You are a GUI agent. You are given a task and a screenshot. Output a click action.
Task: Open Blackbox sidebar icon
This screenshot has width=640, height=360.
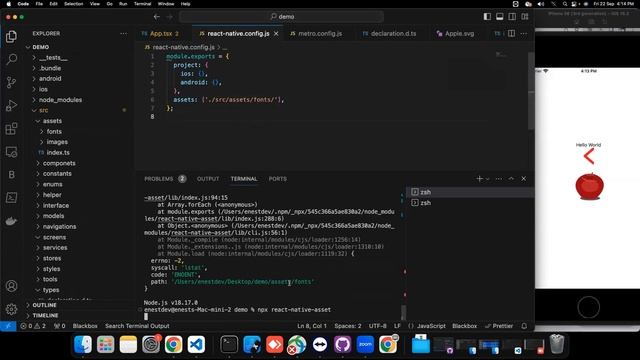tap(11, 175)
